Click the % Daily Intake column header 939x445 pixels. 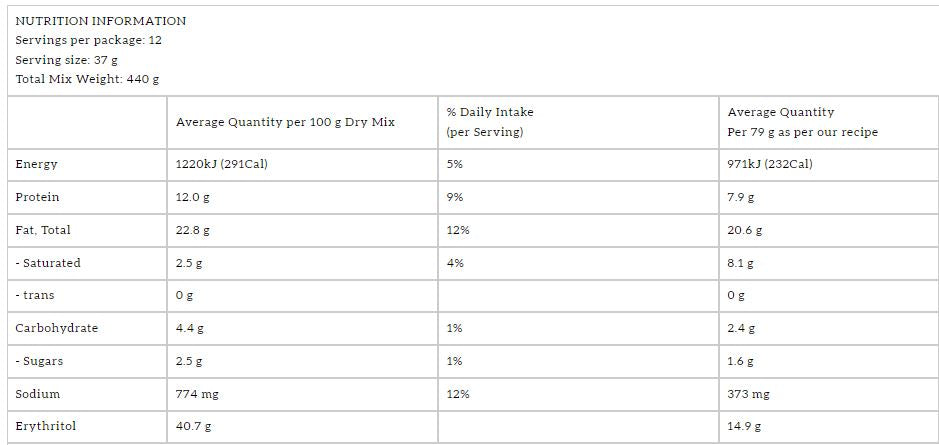point(490,113)
